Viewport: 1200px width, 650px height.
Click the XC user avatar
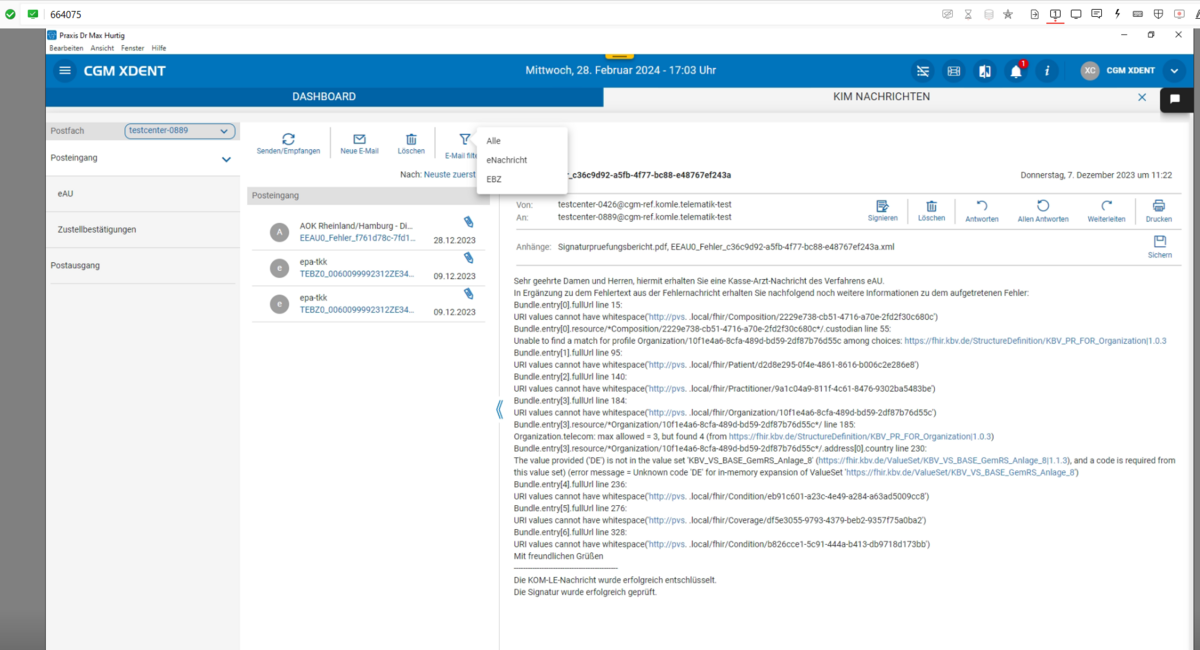coord(1090,71)
